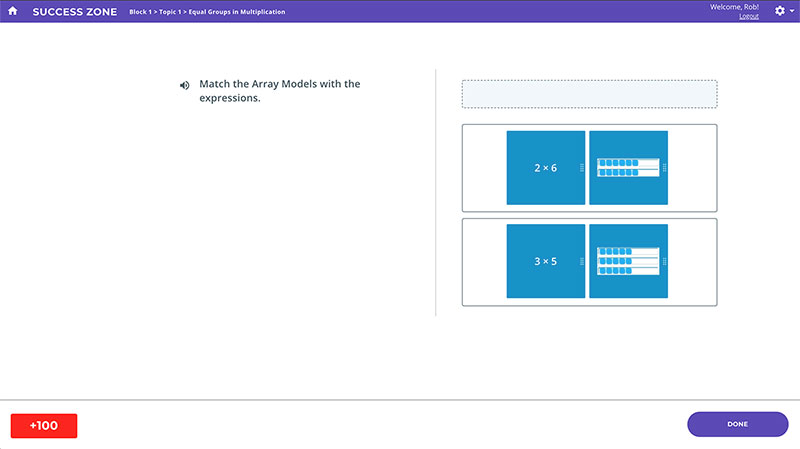Open the settings gear menu

[780, 11]
